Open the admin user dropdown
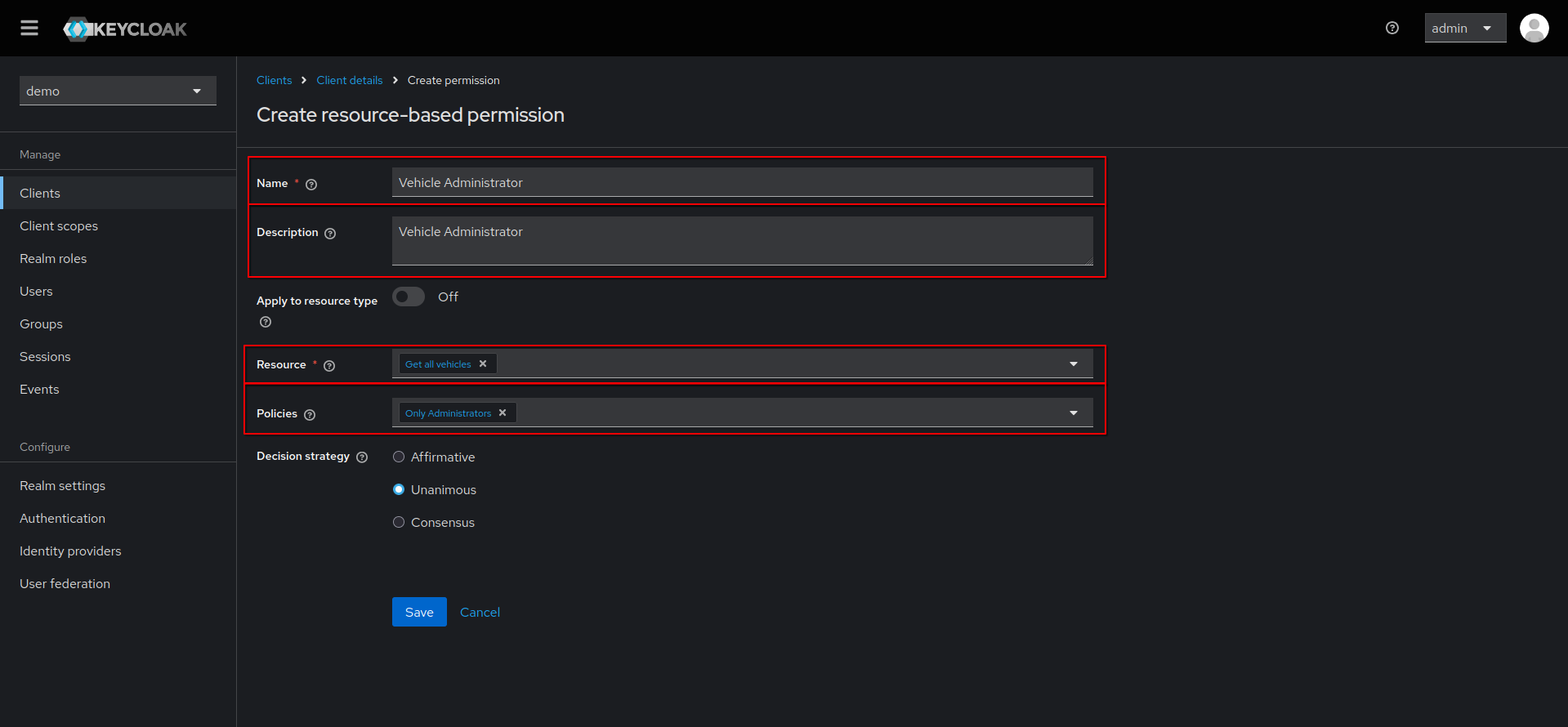The height and width of the screenshot is (727, 1568). 1465,28
